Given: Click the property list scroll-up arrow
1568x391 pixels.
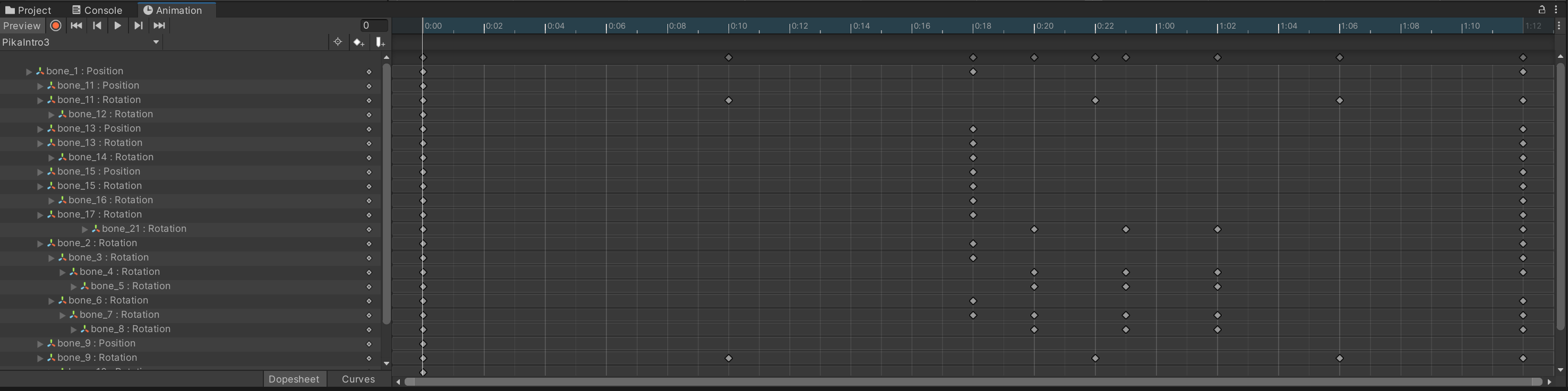Looking at the screenshot, I should [x=386, y=57].
